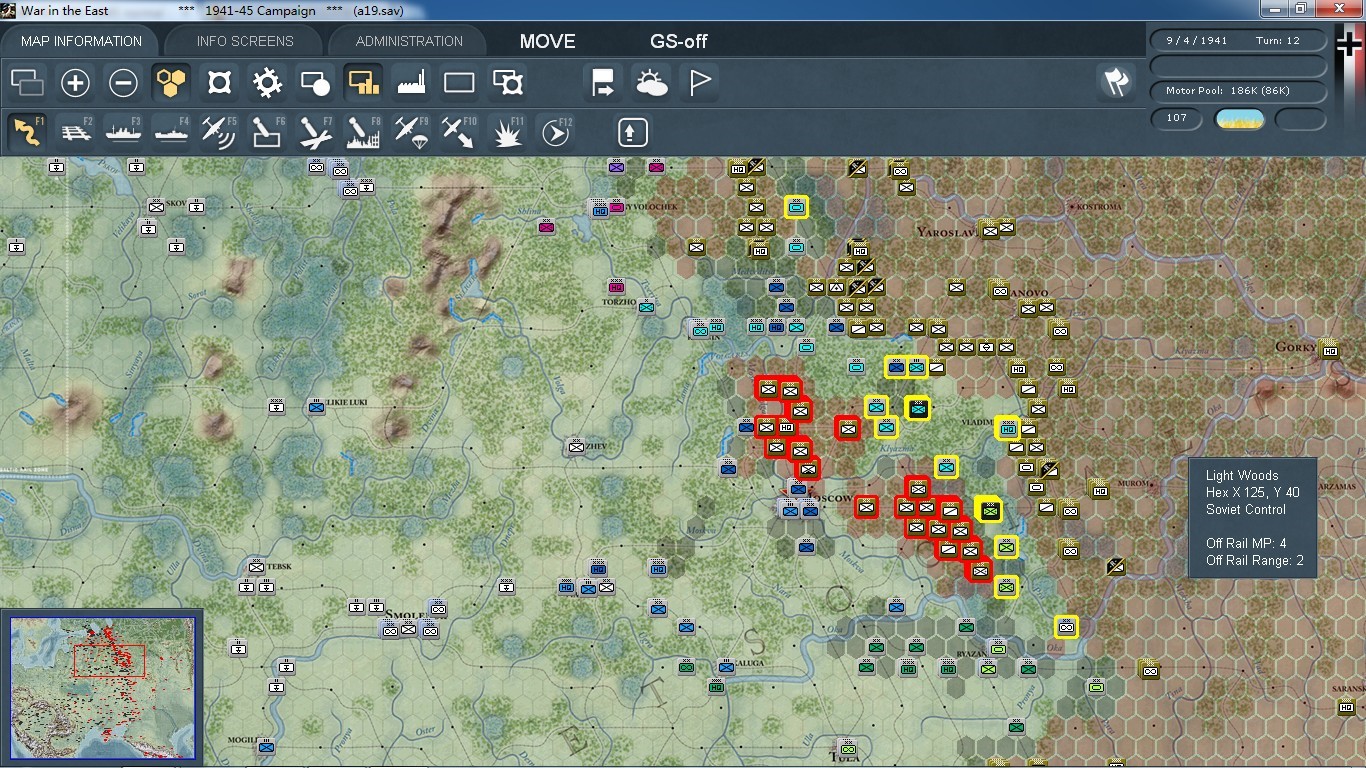Click the GS-off label
Image resolution: width=1366 pixels, height=768 pixels.
click(x=679, y=41)
